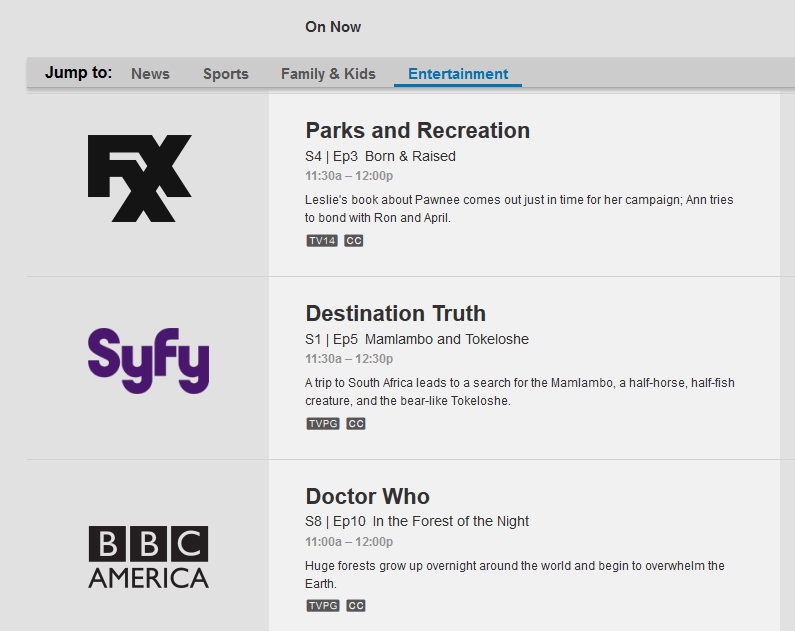Click the Syfy channel logo

(x=149, y=360)
